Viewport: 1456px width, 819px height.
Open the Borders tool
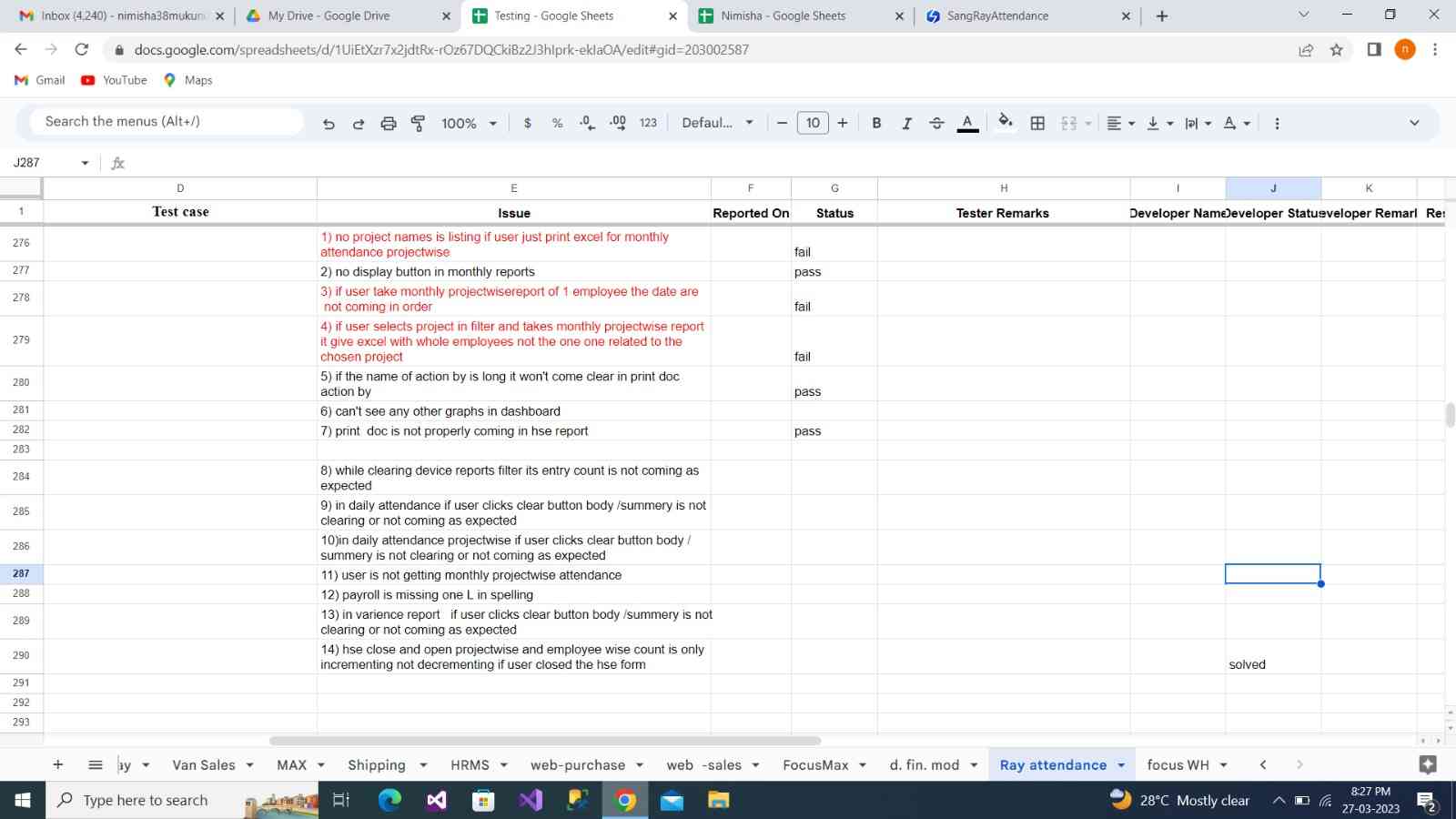pos(1037,124)
